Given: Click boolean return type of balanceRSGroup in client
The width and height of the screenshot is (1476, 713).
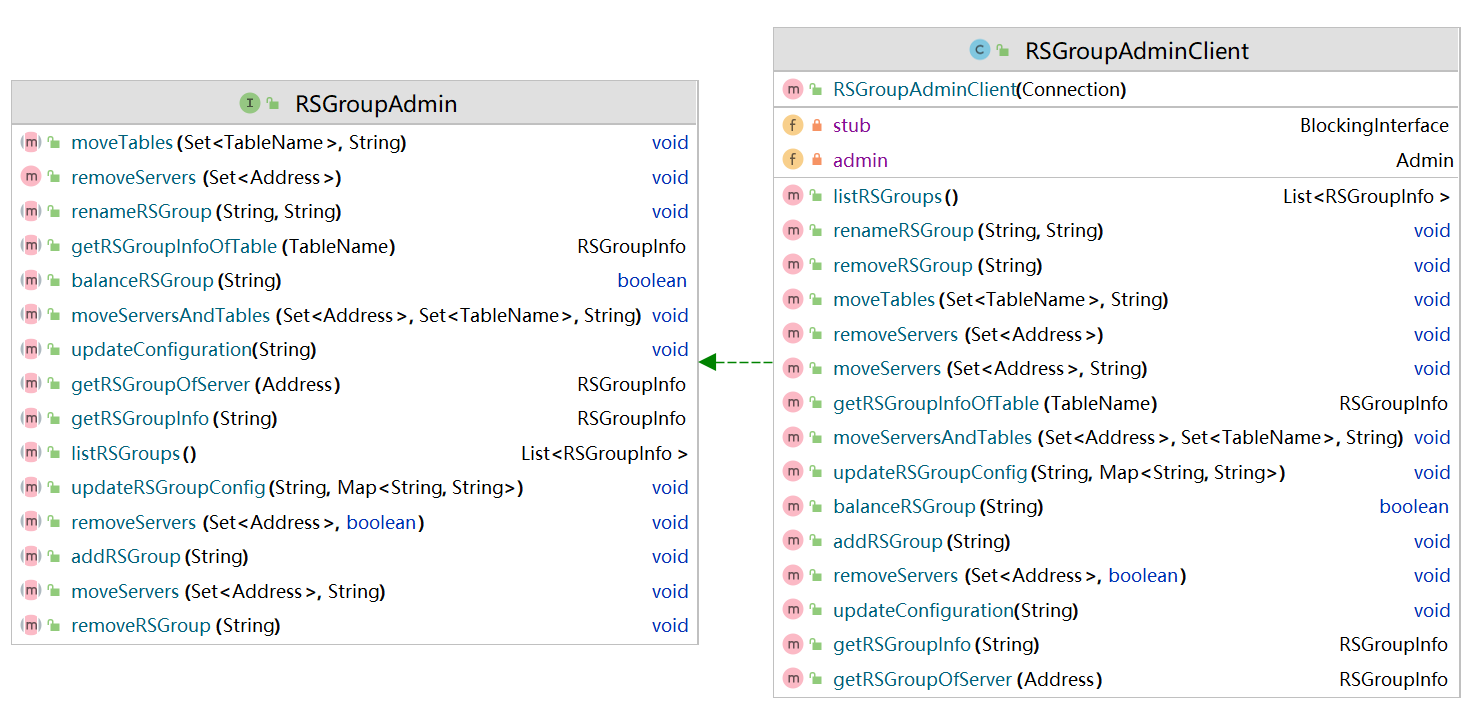Looking at the screenshot, I should pos(1413,507).
